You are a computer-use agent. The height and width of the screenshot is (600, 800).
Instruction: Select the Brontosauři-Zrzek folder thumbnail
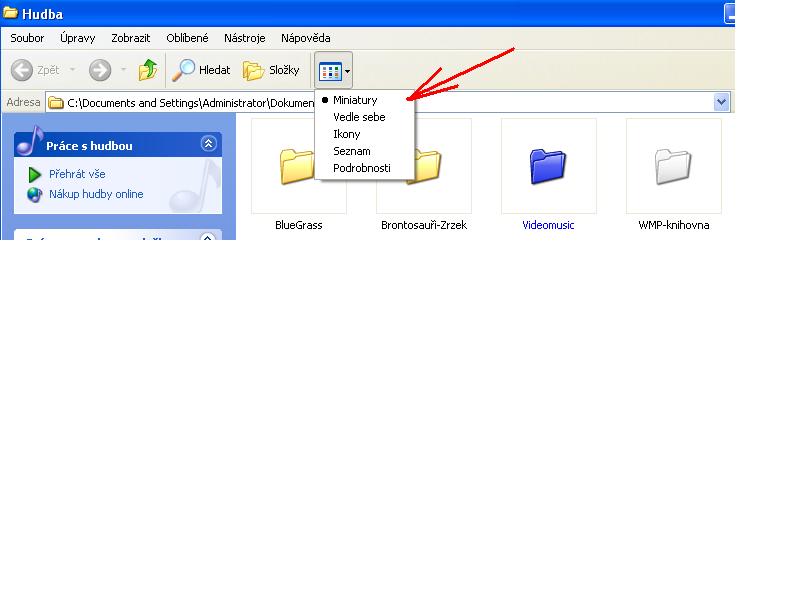[x=424, y=166]
